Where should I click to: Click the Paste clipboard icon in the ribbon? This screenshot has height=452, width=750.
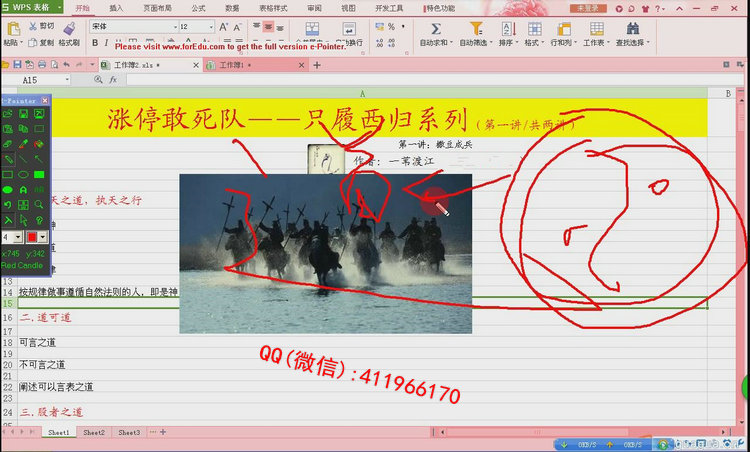[13, 29]
